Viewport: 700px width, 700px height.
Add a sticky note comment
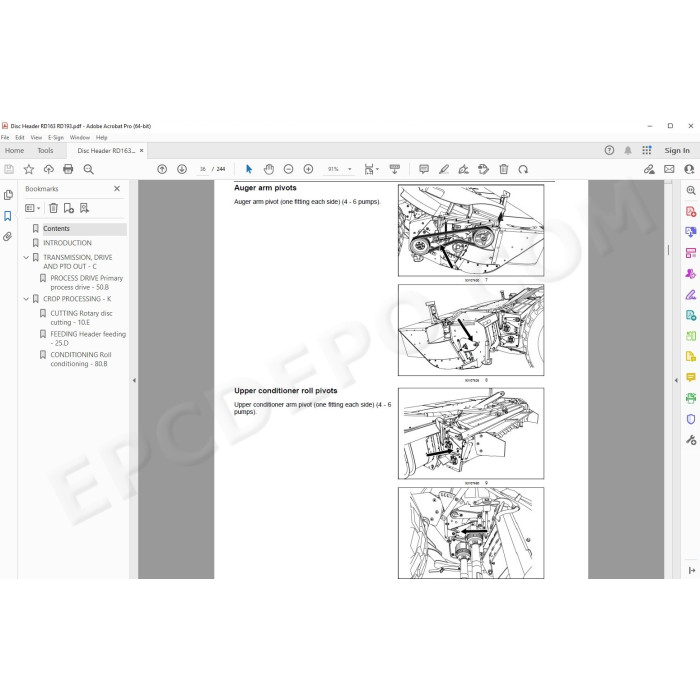[424, 169]
